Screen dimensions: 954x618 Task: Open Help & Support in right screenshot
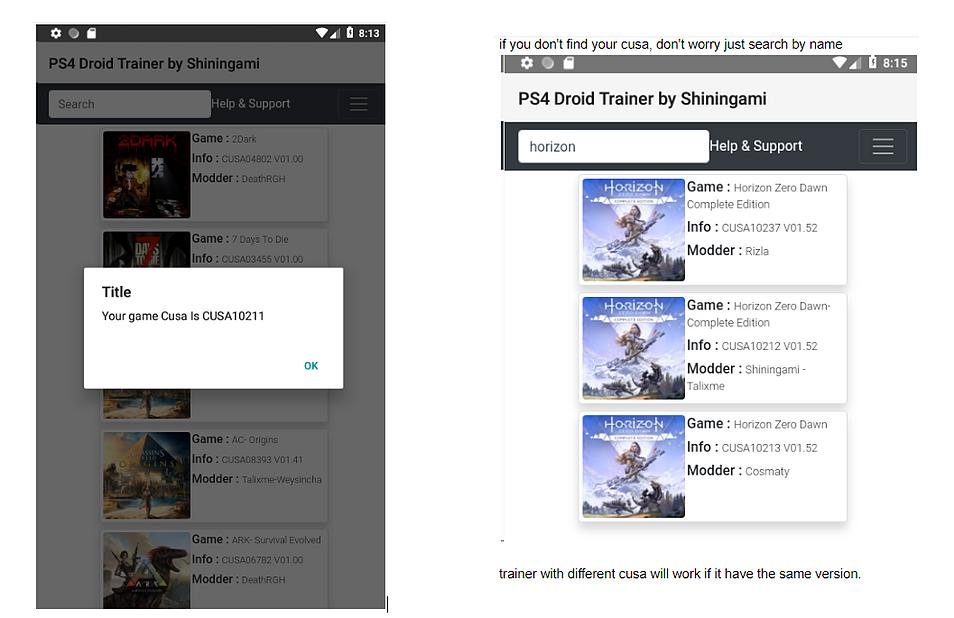point(756,146)
